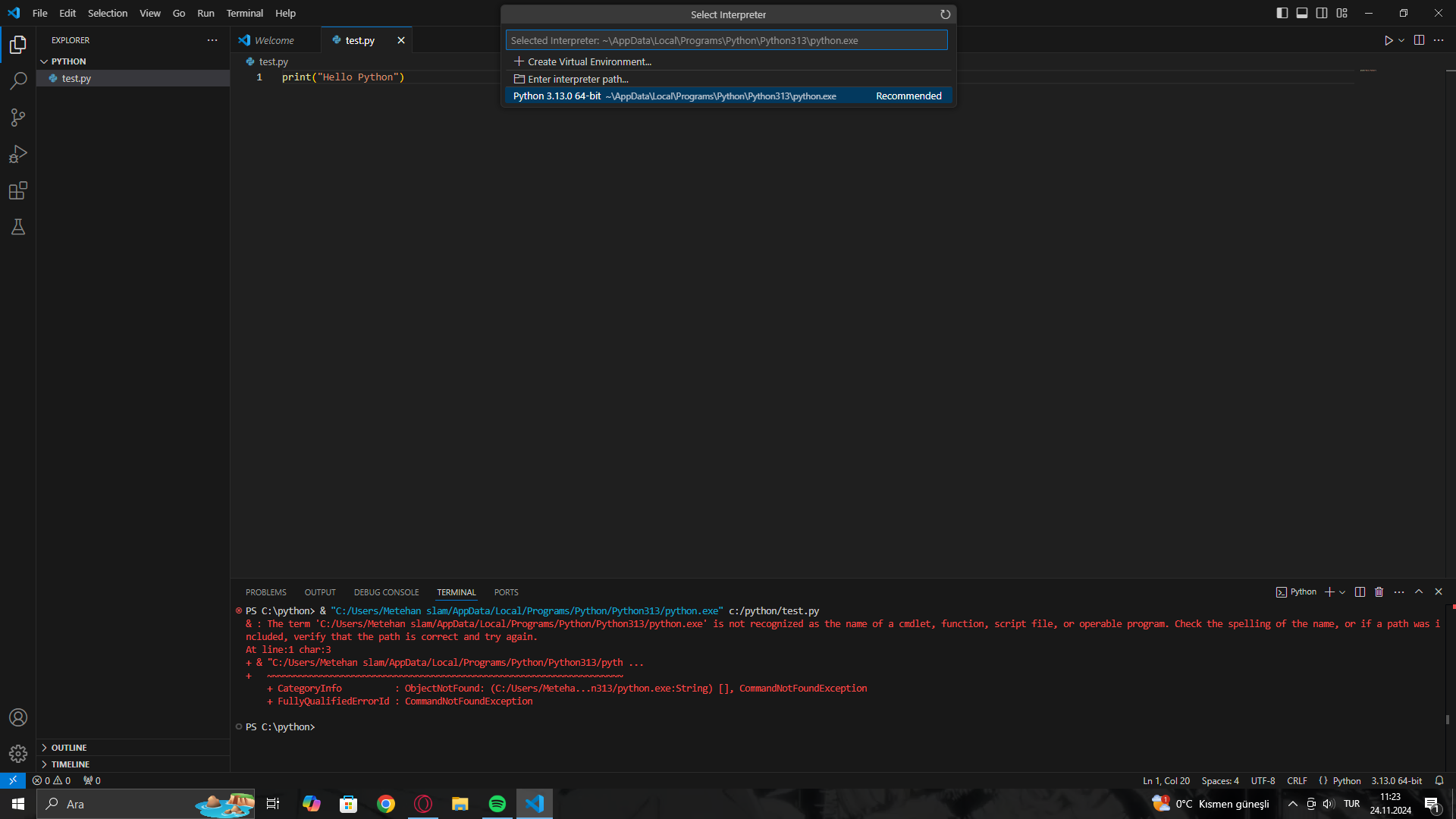Expand the TIMELINE section

click(x=70, y=764)
